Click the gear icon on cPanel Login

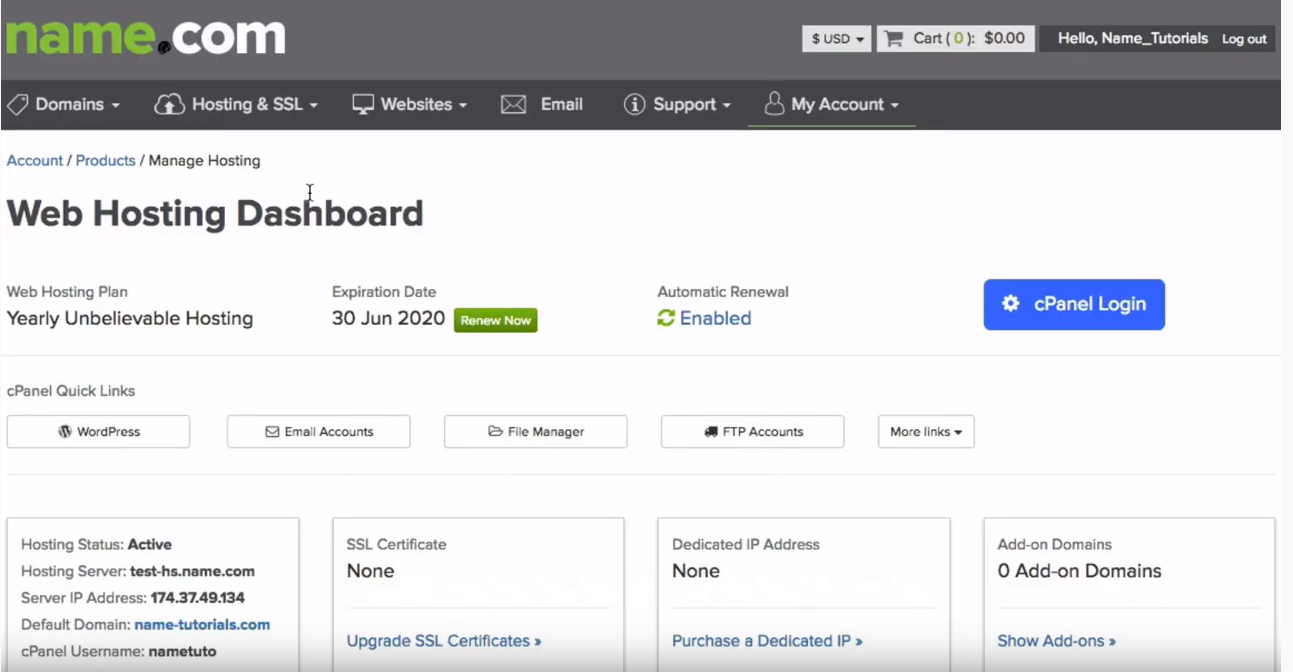(1011, 304)
